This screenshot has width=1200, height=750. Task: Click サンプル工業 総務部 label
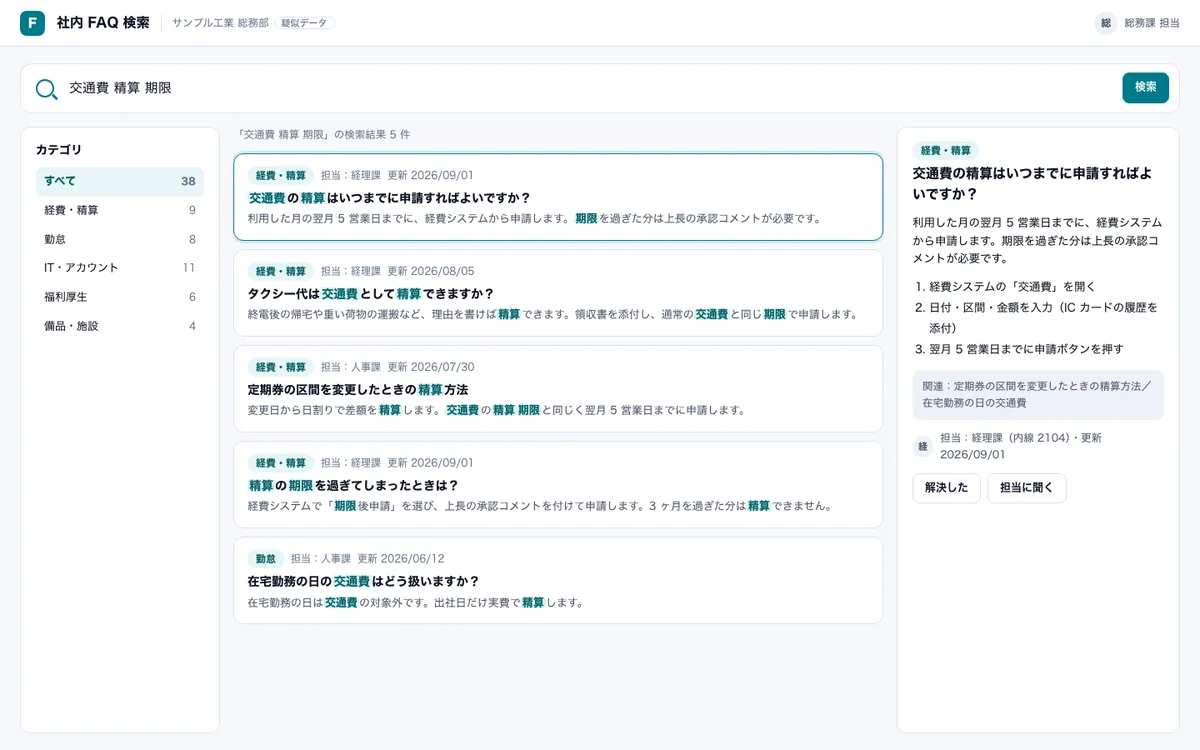[x=220, y=23]
